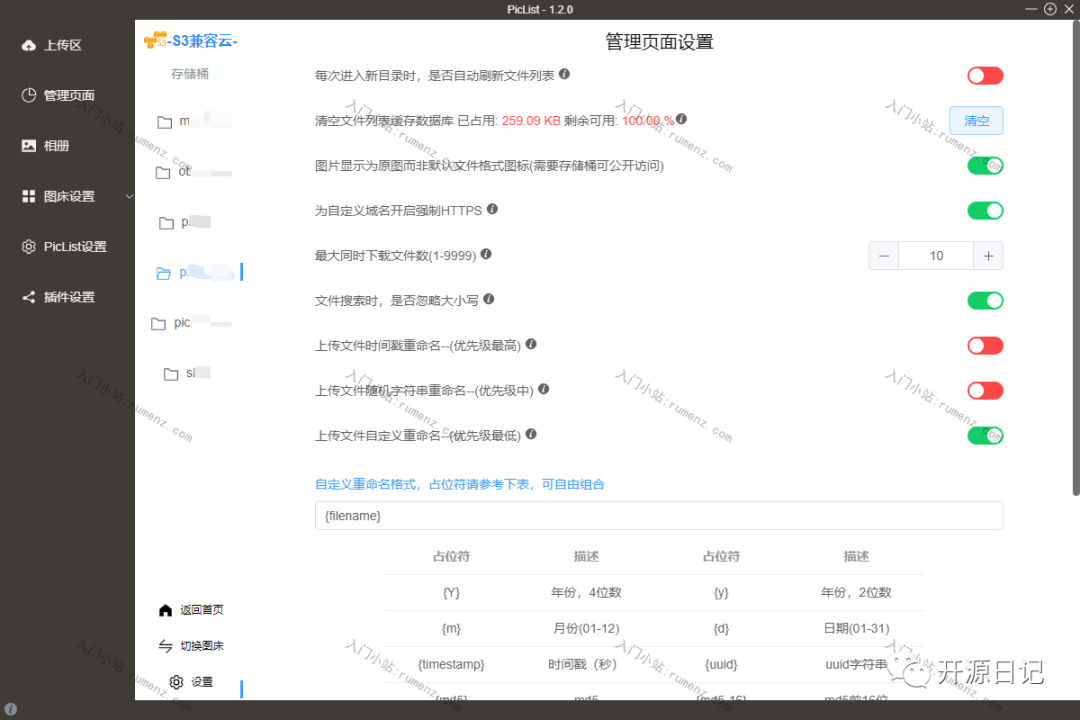
Task: Click the 259.09 KB cache usage value
Action: 530,121
